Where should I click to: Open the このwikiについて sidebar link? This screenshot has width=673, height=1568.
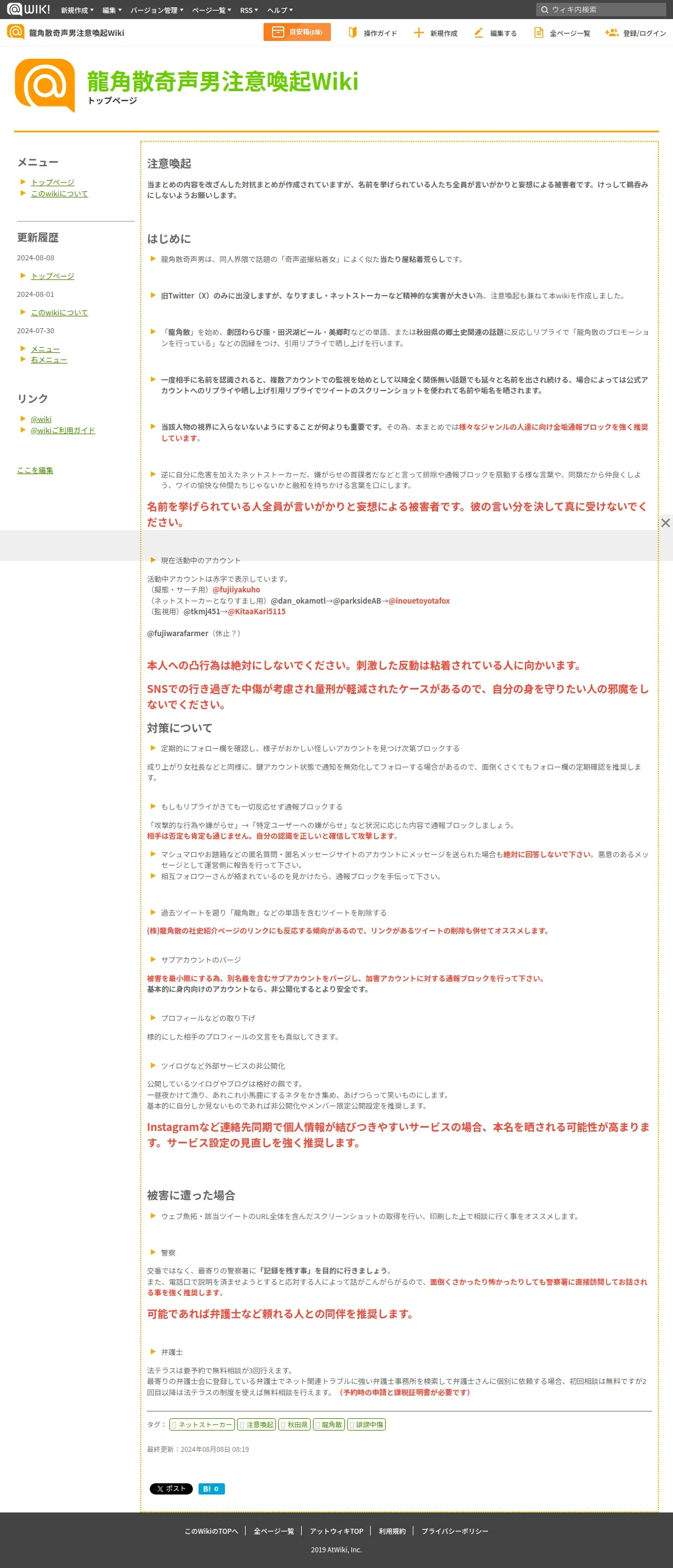(59, 194)
